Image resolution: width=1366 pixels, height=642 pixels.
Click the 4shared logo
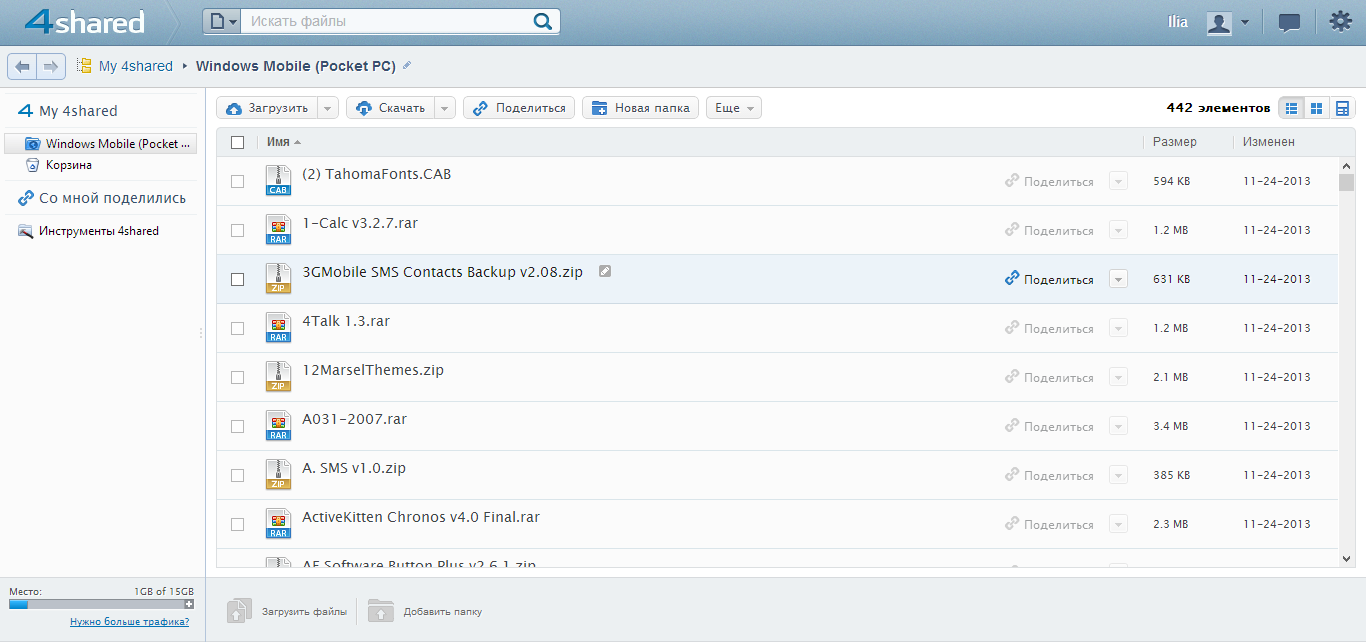click(84, 21)
